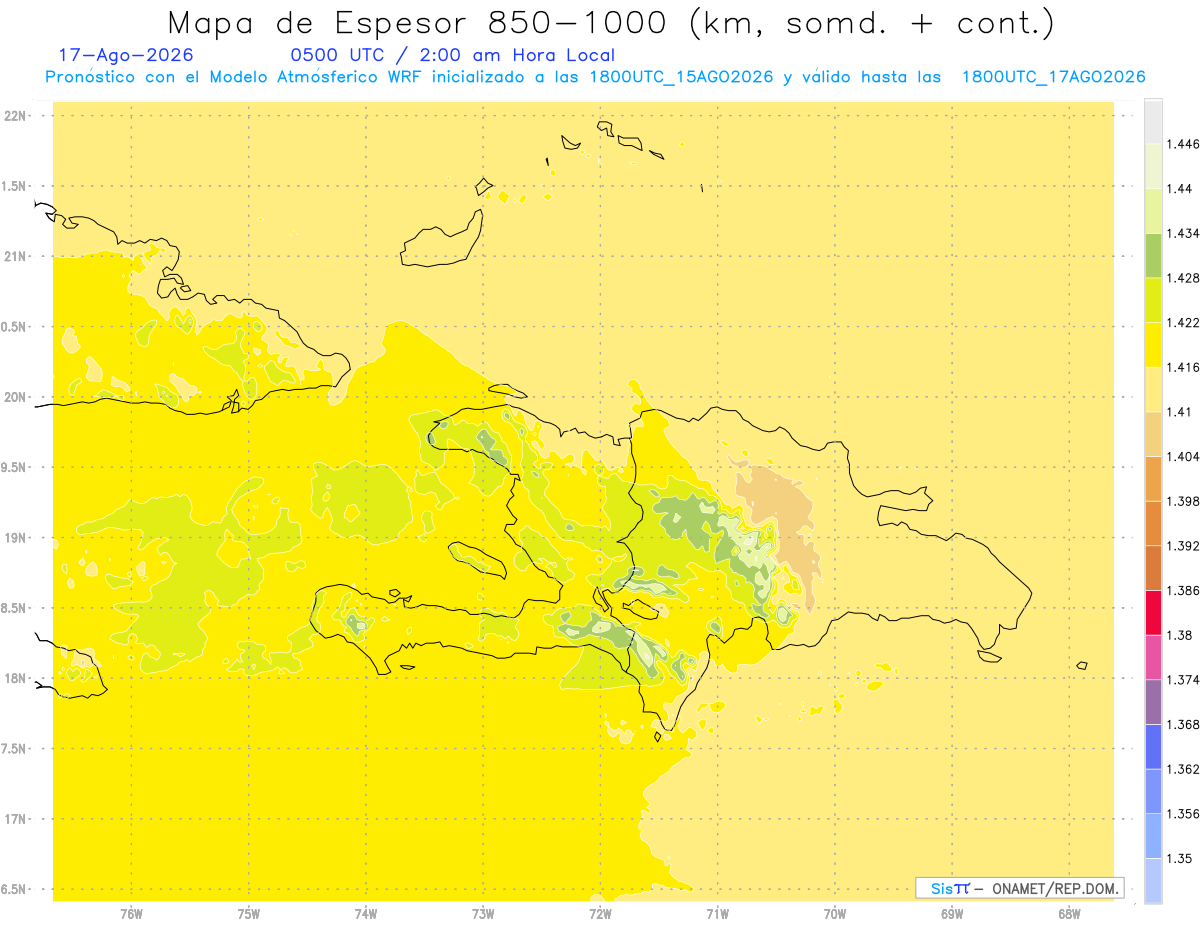Pick the dark green colorbar segment between 1.428 and 1.434
This screenshot has width=1200, height=927.
point(1153,256)
